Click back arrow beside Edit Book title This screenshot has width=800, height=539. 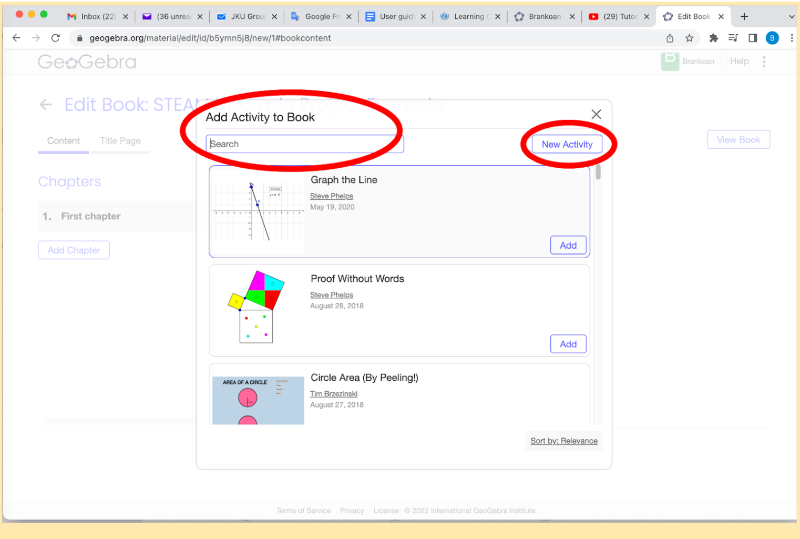click(x=46, y=105)
